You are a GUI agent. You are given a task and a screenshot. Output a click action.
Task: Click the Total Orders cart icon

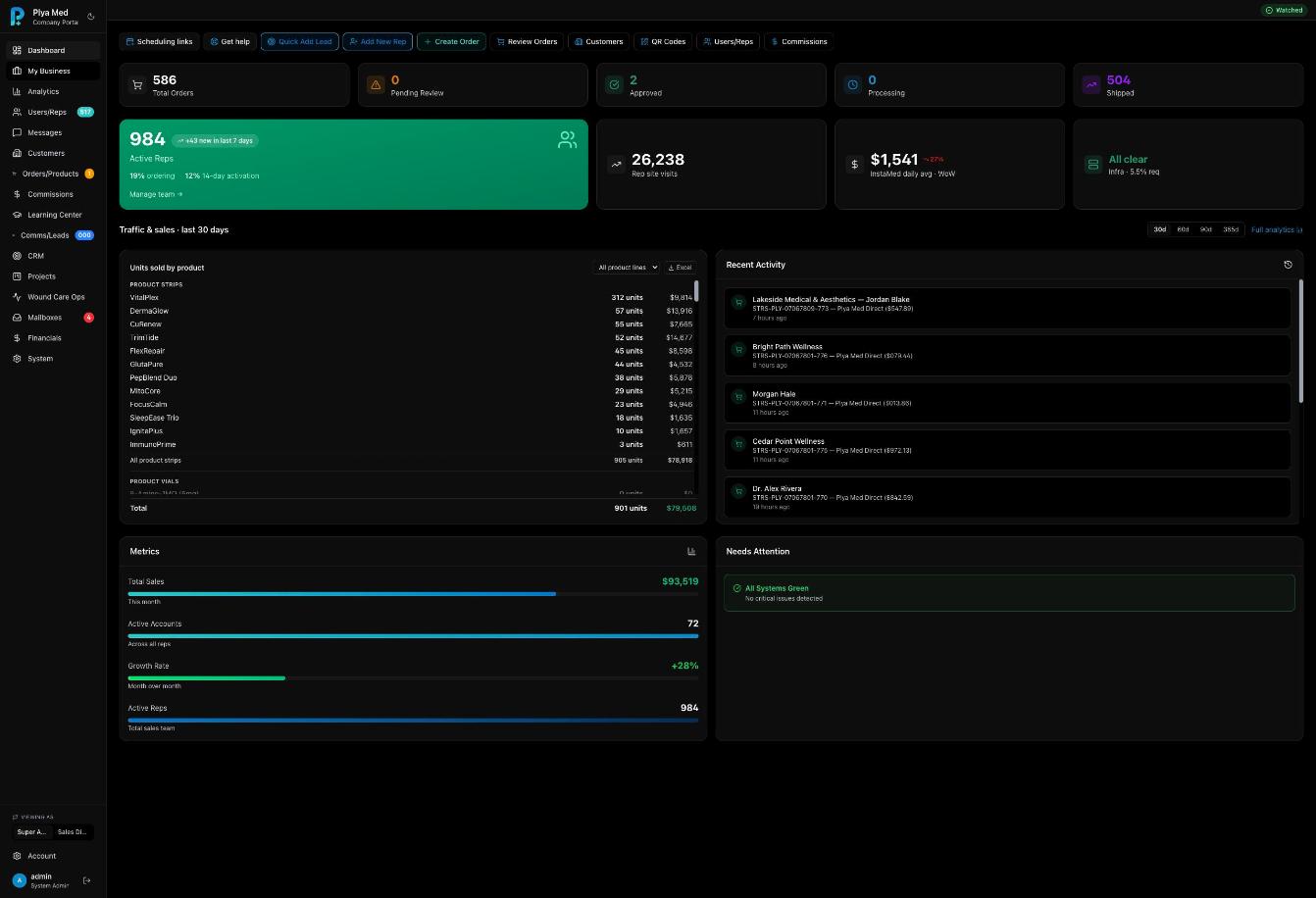[137, 85]
